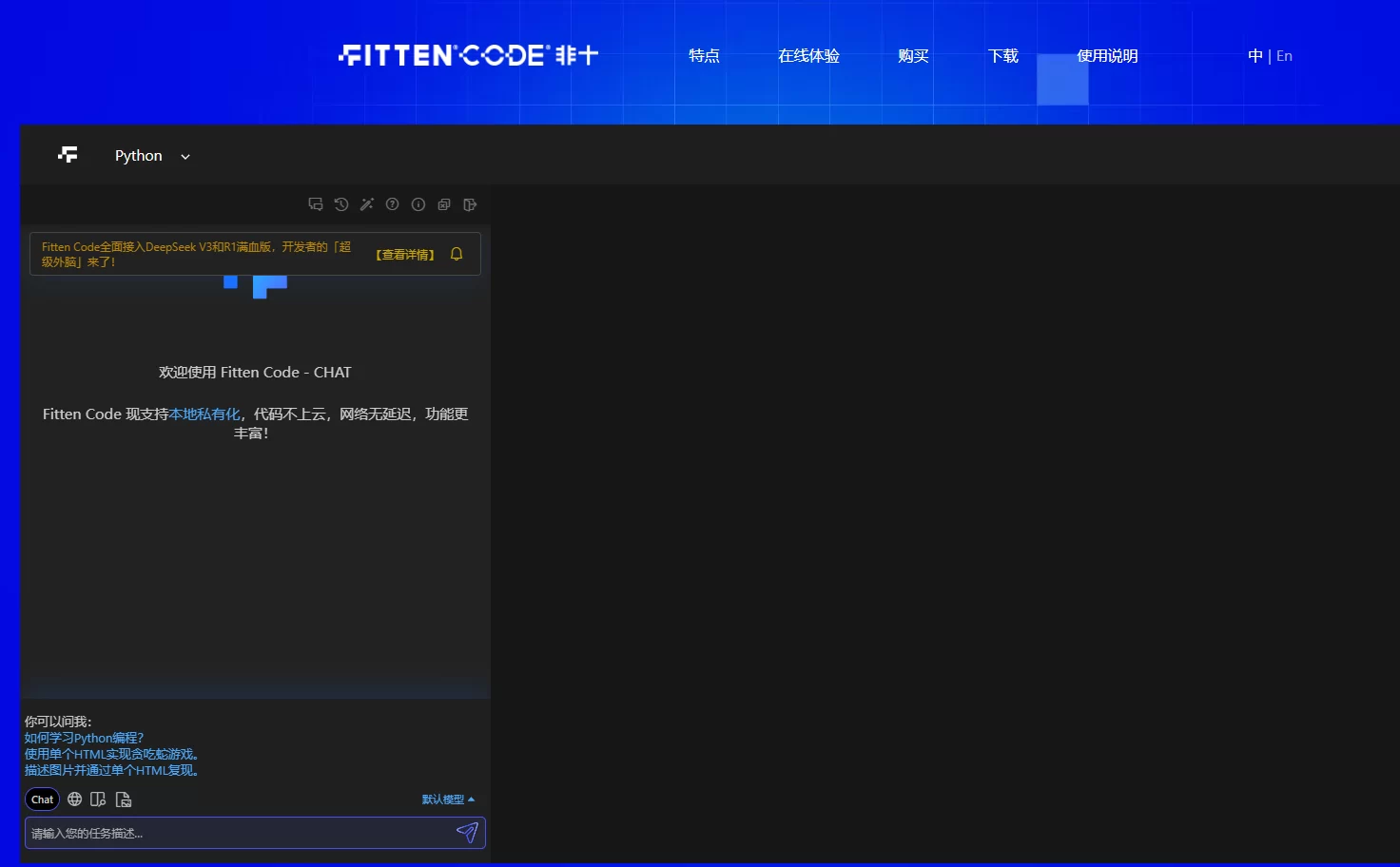Screen dimensions: 1400x867
Task: Switch site language to En
Action: [1284, 56]
